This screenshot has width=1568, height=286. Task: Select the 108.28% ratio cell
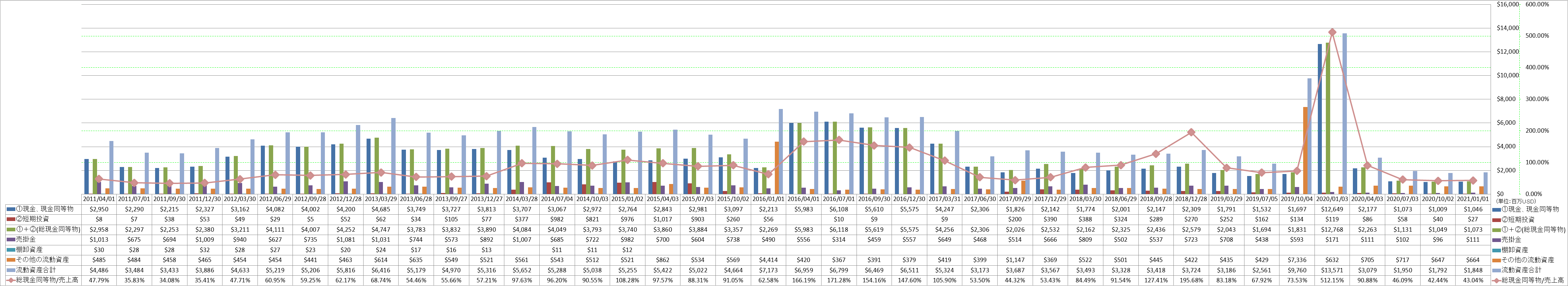[x=627, y=280]
